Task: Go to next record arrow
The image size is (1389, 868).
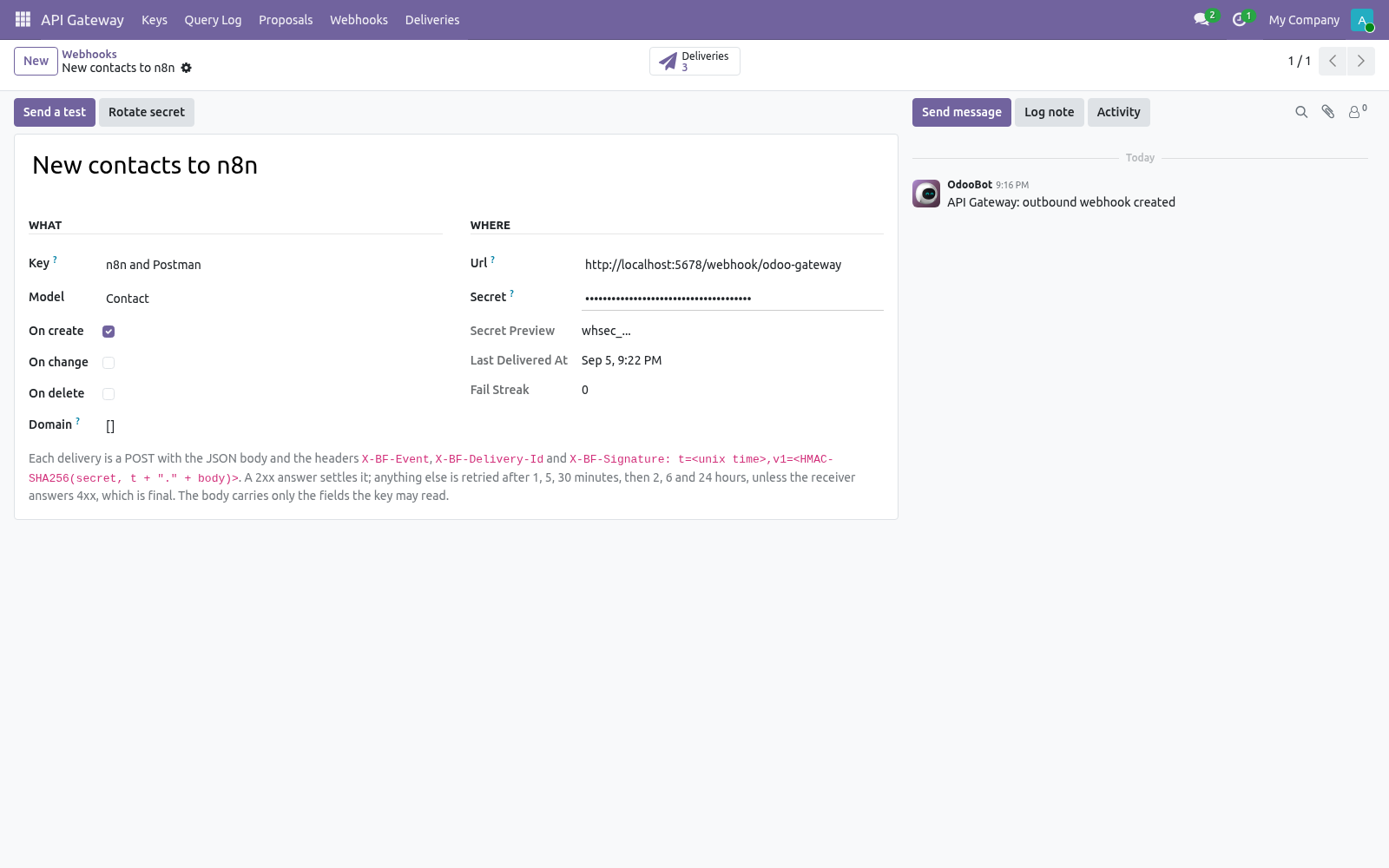Action: [x=1360, y=61]
